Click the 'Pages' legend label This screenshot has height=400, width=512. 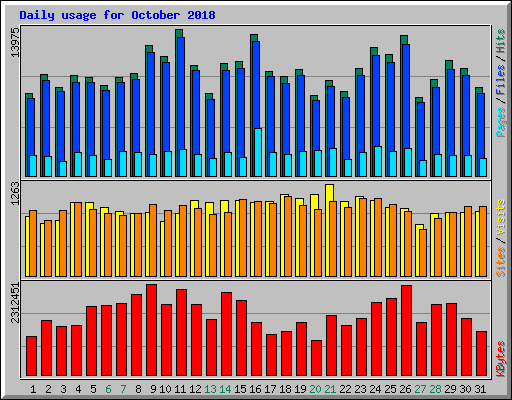pos(500,122)
